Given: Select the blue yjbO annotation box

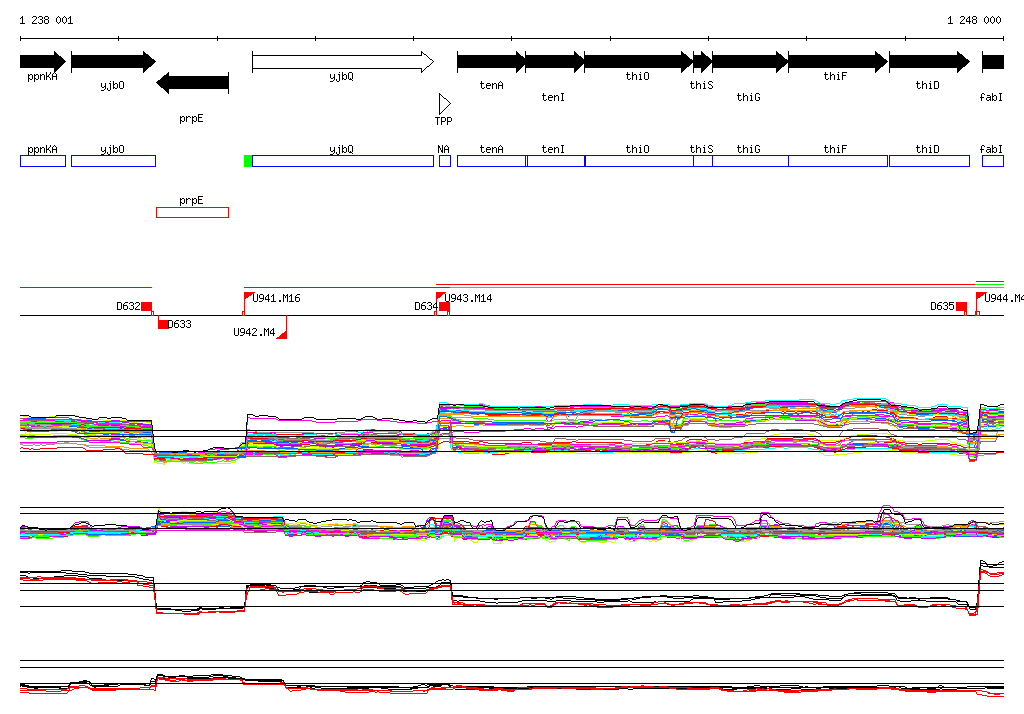Looking at the screenshot, I should click(114, 161).
